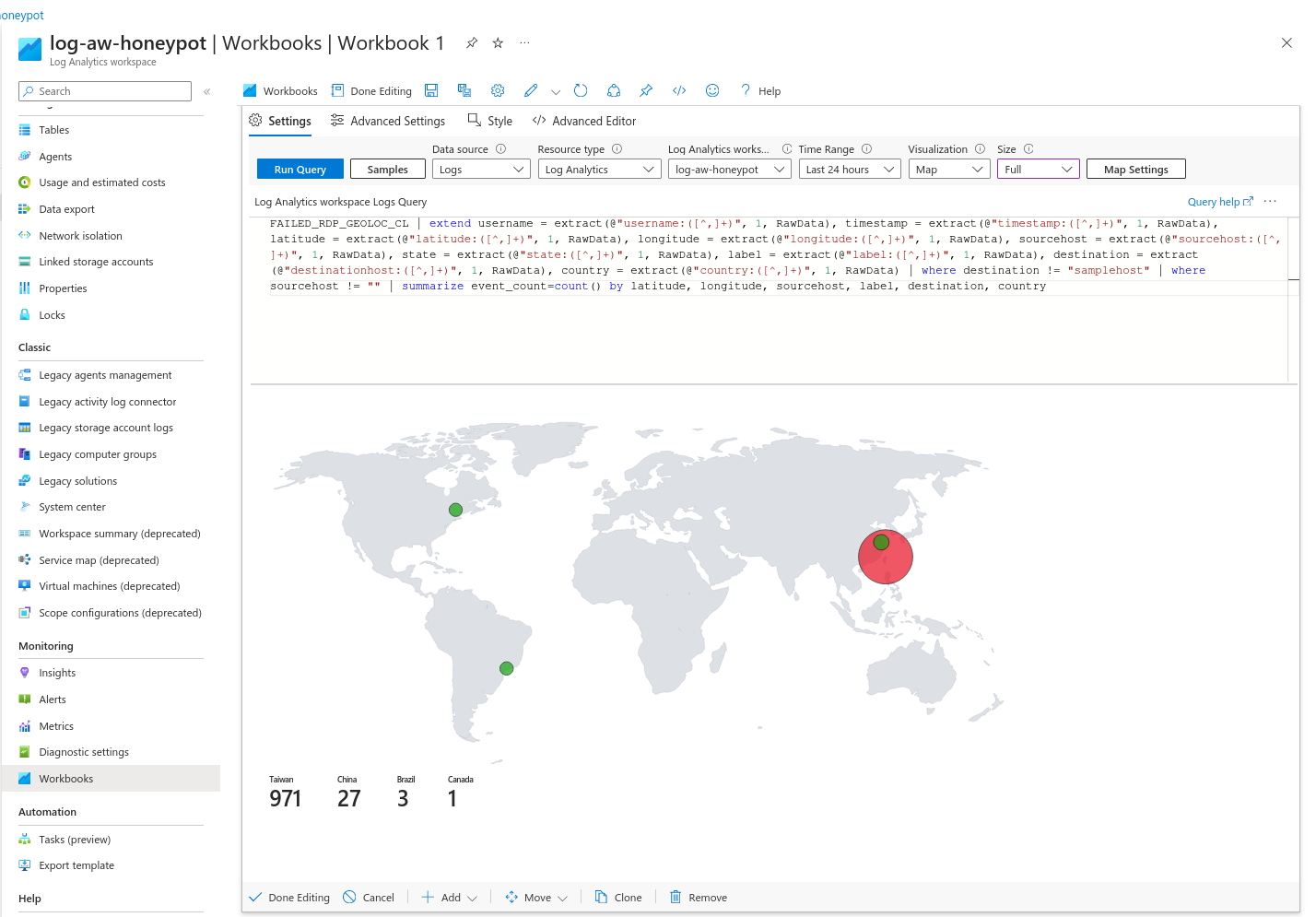Open the Time Range Last 24 hours dropdown
This screenshot has height=917, width=1316.
(x=850, y=170)
